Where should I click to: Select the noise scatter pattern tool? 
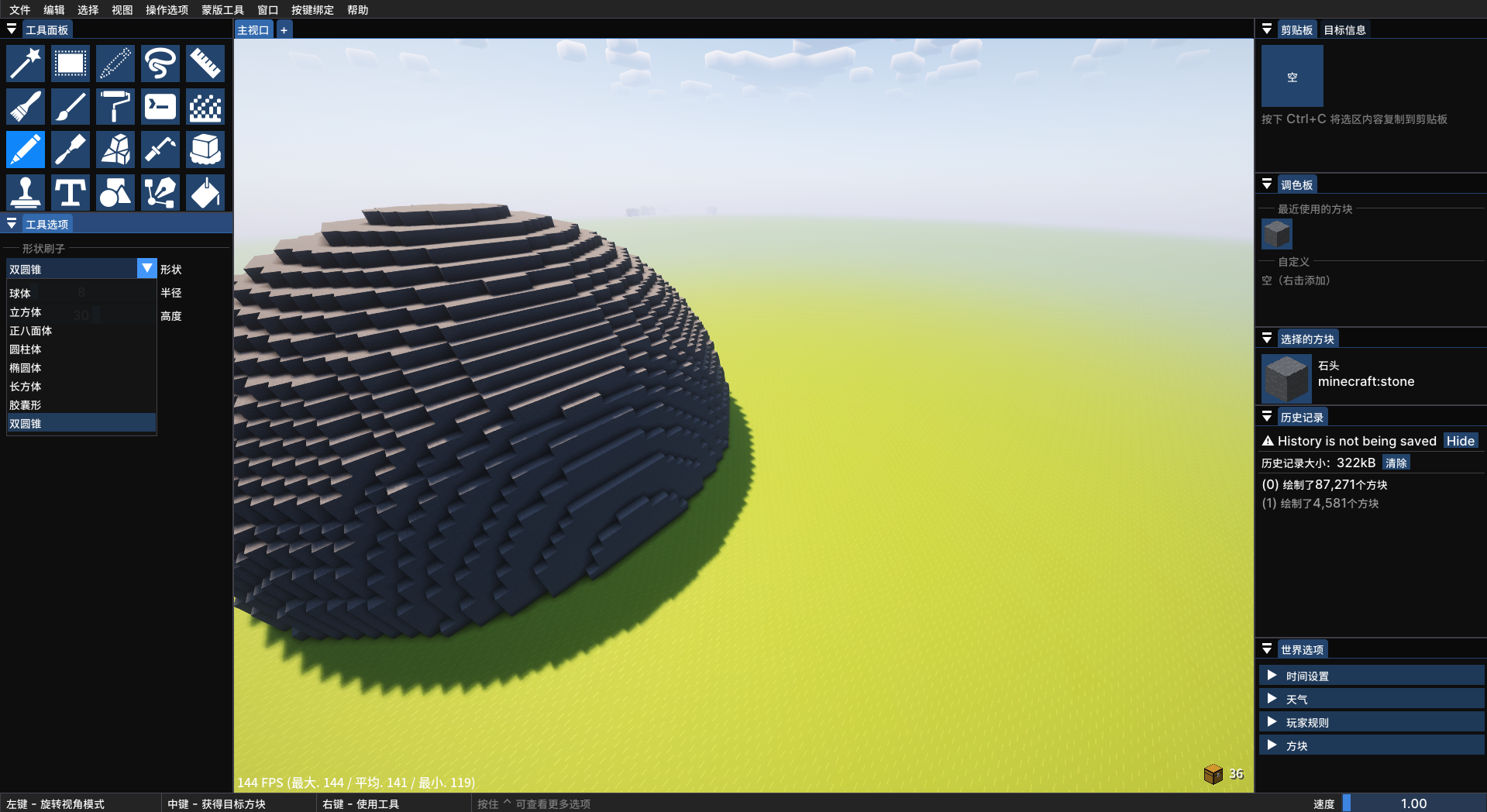pos(205,107)
